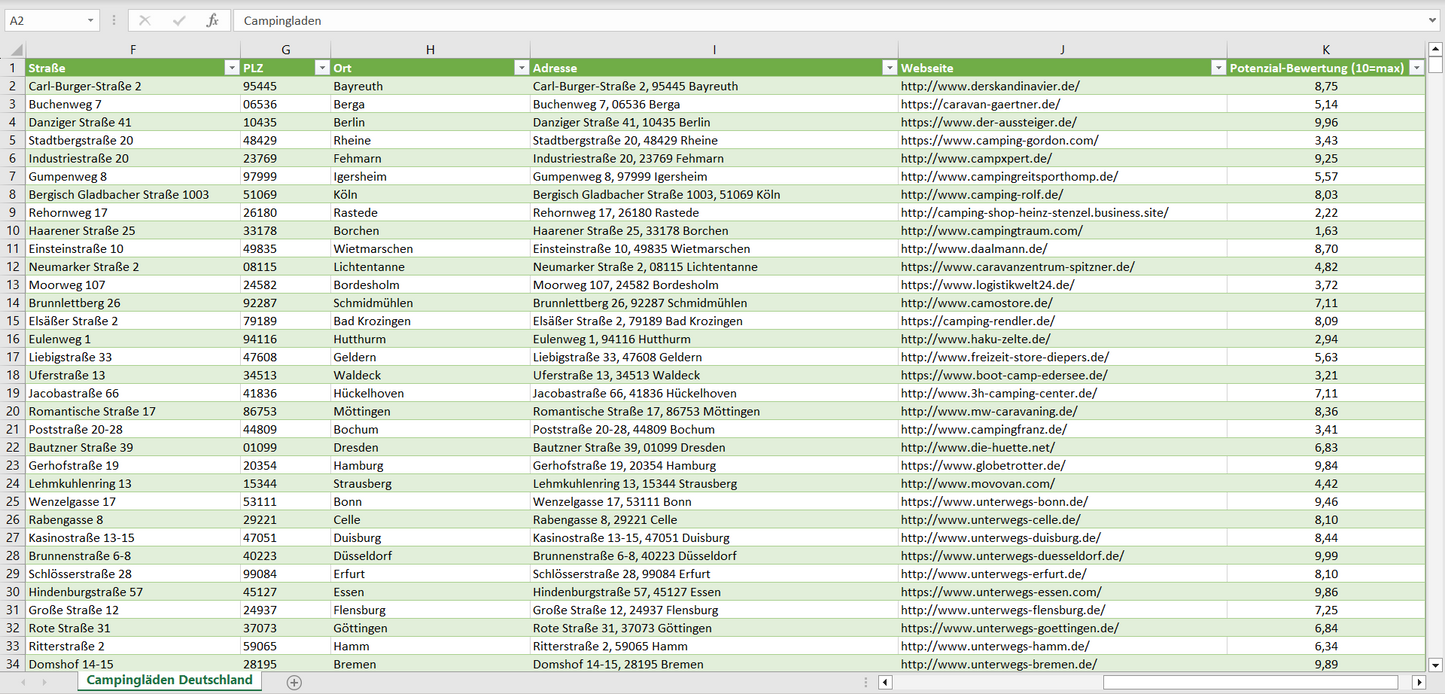Open the globetrotter.de website cell
This screenshot has height=694, width=1445.
coord(982,465)
